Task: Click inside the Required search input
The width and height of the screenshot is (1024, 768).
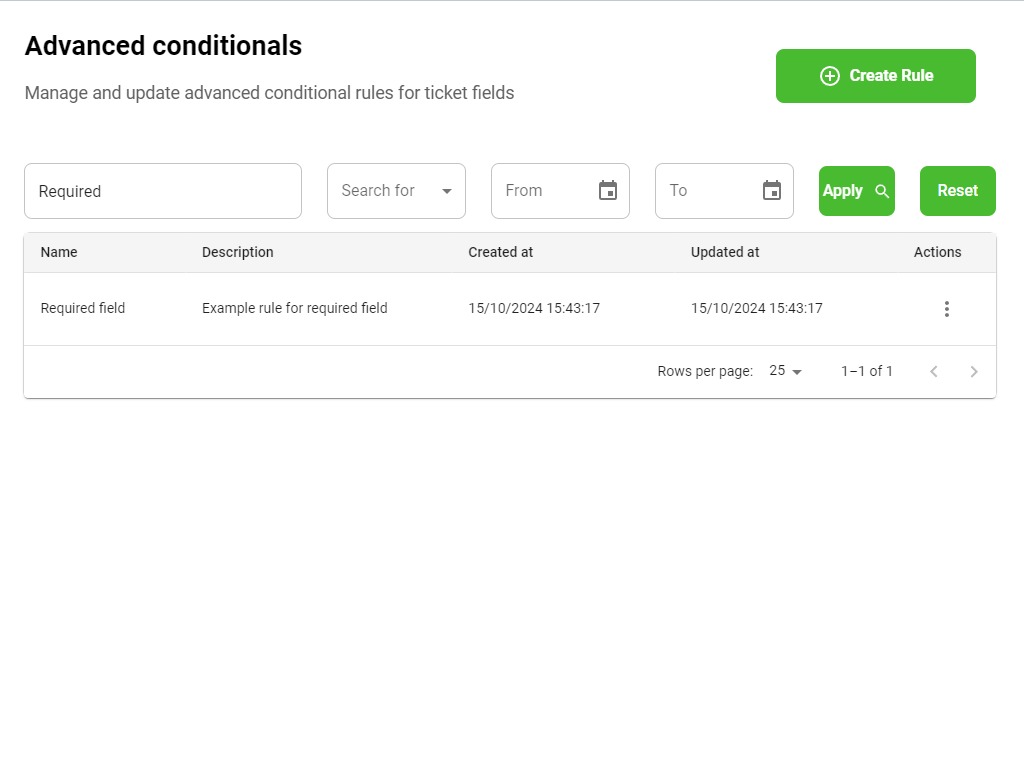Action: click(163, 190)
